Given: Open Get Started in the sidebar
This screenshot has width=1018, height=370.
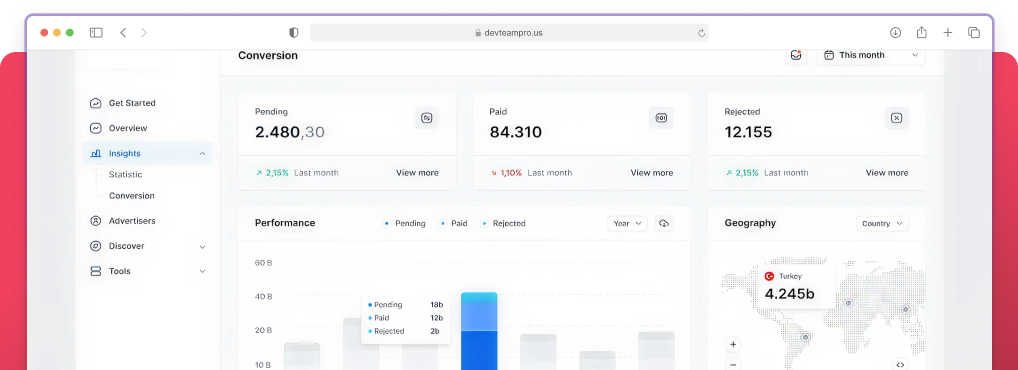Looking at the screenshot, I should click(x=132, y=103).
